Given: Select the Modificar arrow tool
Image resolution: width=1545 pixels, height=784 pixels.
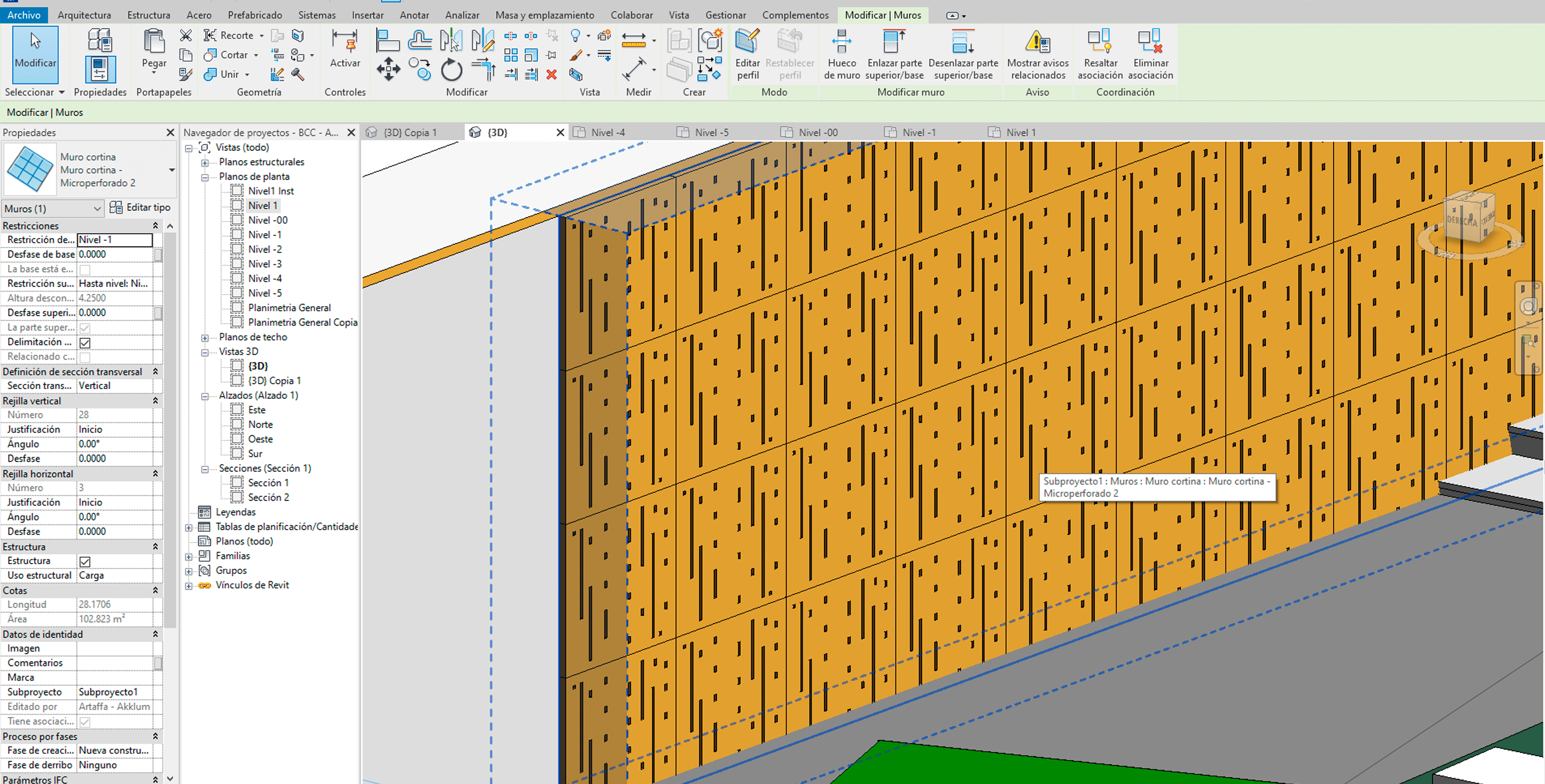Looking at the screenshot, I should pos(35,54).
